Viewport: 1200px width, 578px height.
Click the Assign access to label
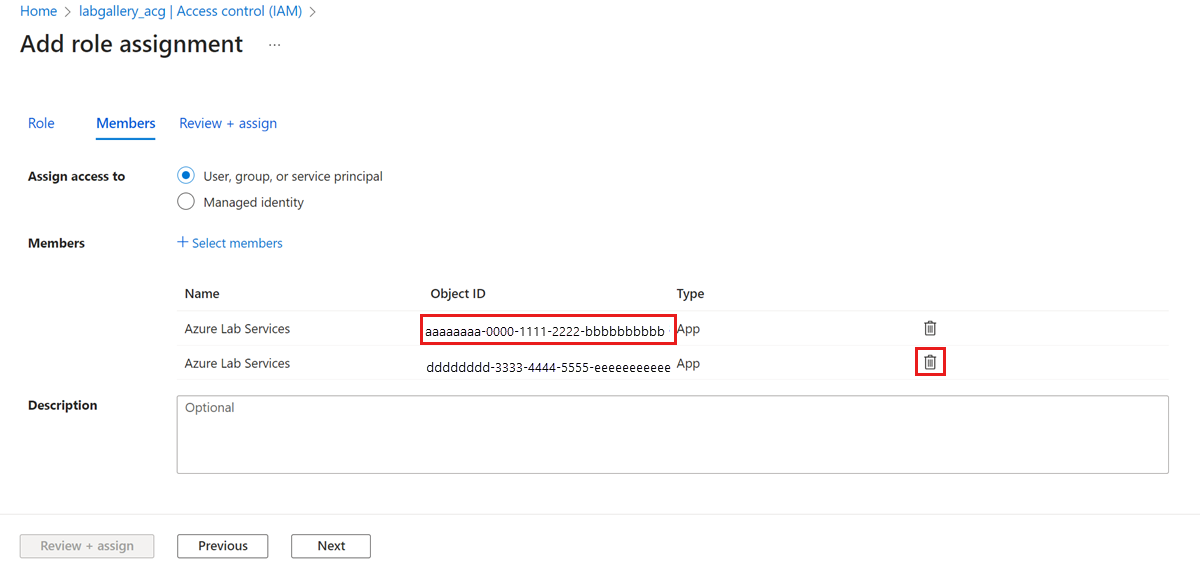[x=77, y=176]
